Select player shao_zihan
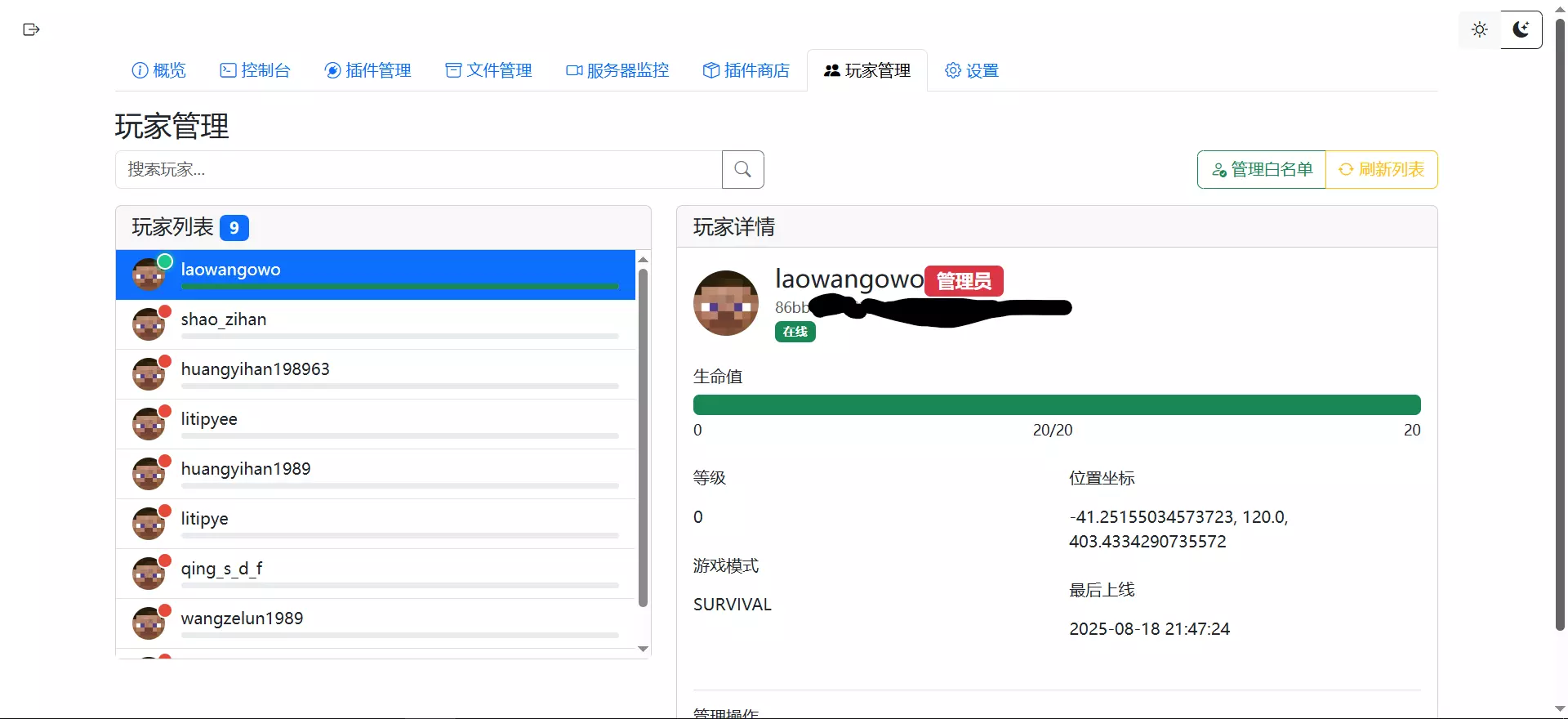Screen dimensions: 1568x719 click(376, 324)
